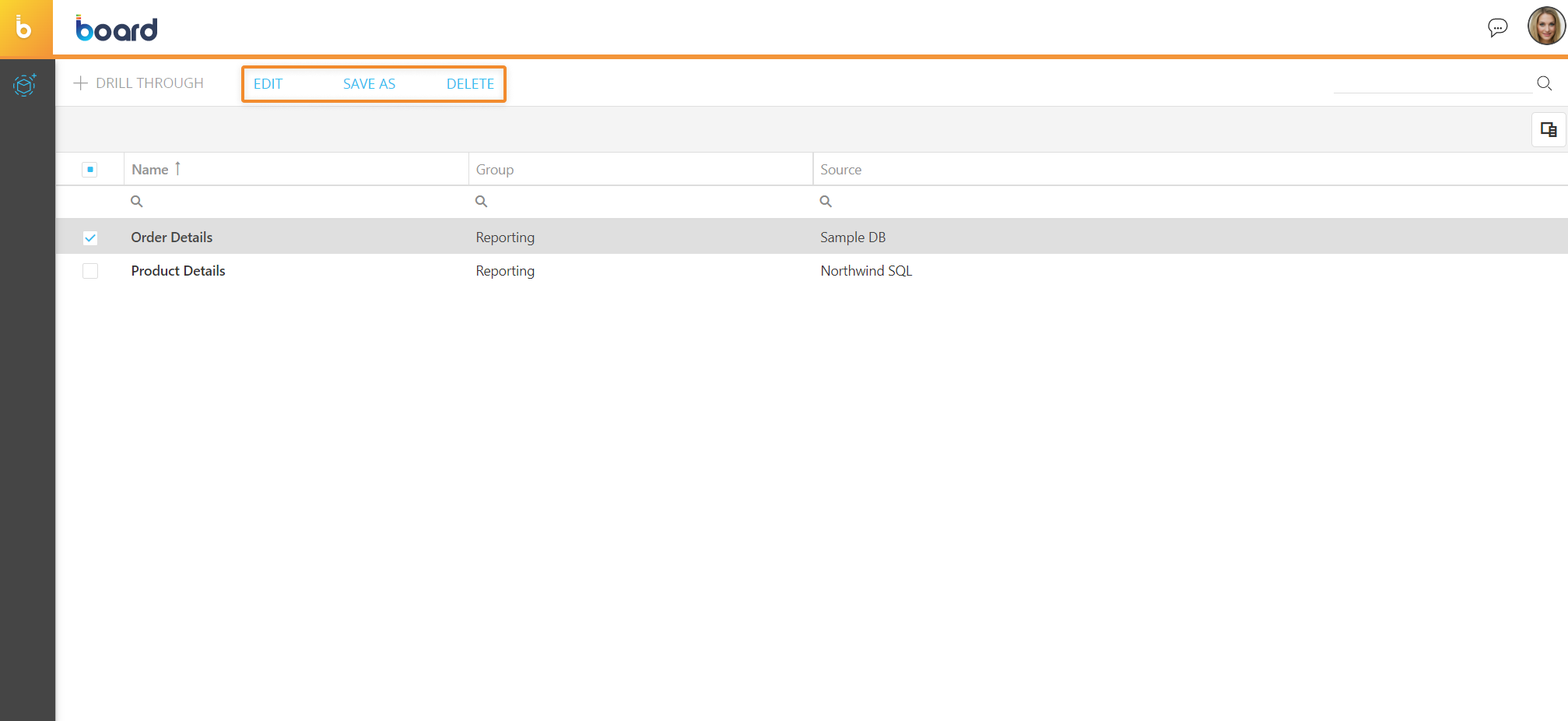Screen dimensions: 1568x721
Task: Click DELETE in the toolbar
Action: pos(470,84)
